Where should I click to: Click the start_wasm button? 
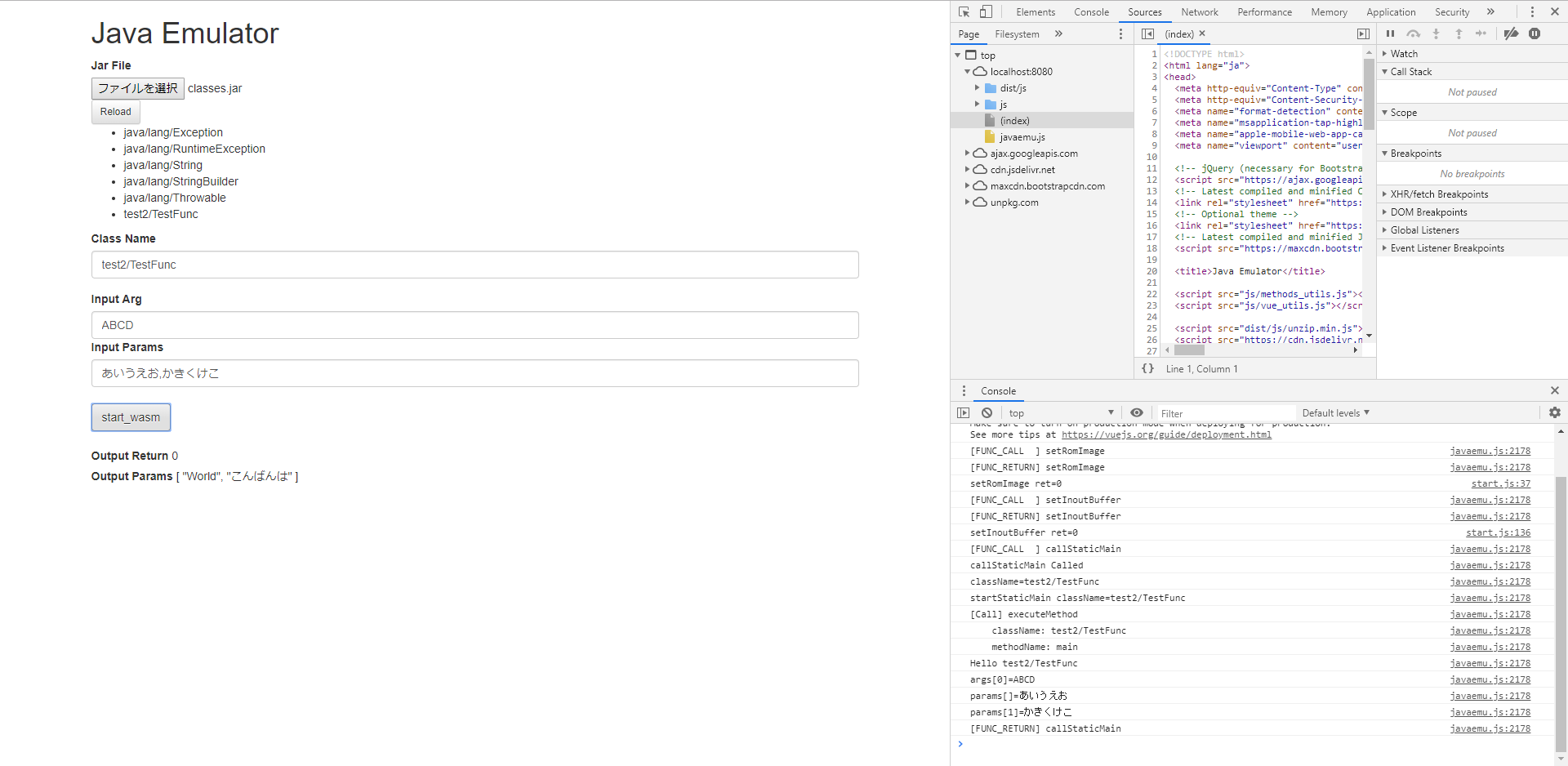(x=131, y=417)
